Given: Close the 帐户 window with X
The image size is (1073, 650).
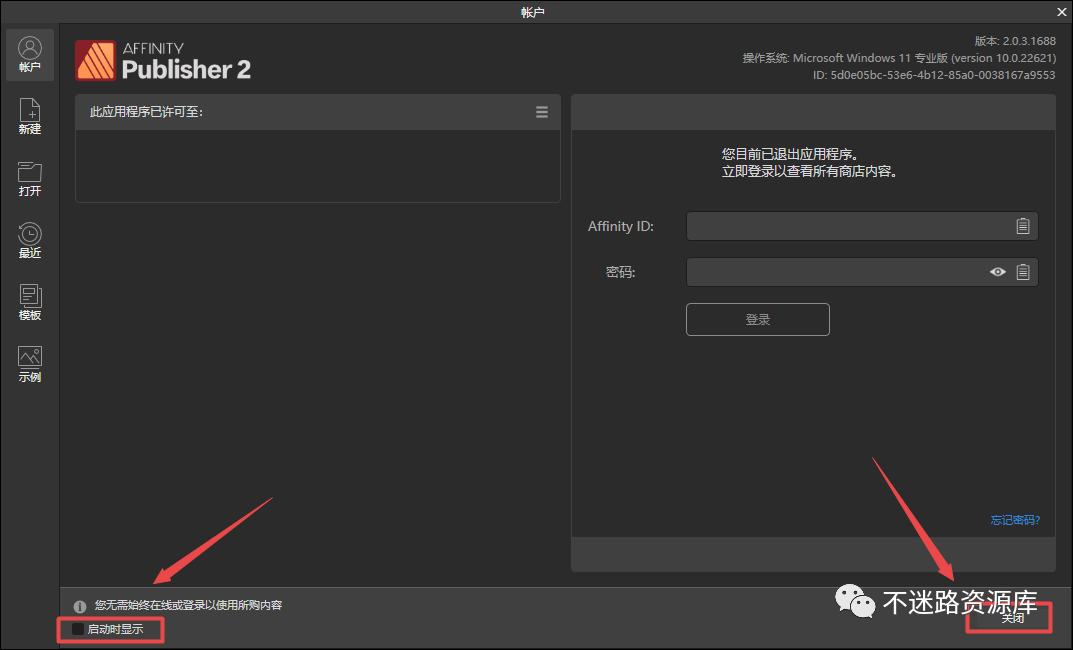Looking at the screenshot, I should pyautogui.click(x=1061, y=12).
